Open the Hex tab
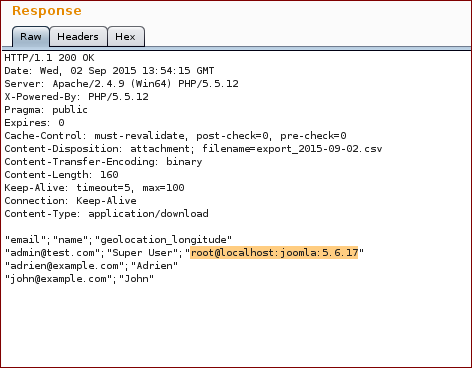Viewport: 472px width, 368px height. (x=126, y=36)
